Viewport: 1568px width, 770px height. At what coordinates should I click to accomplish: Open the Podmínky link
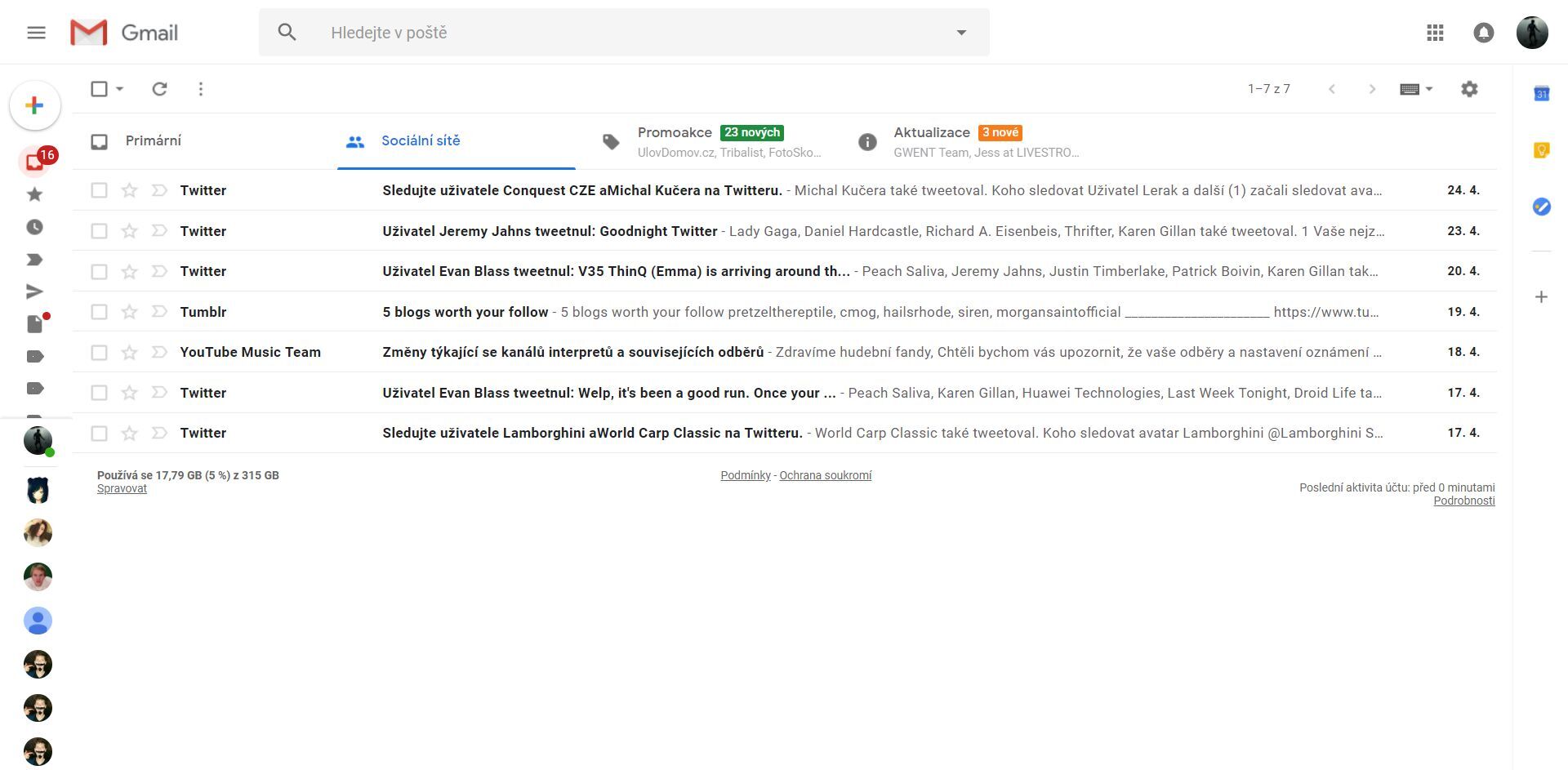(x=744, y=474)
